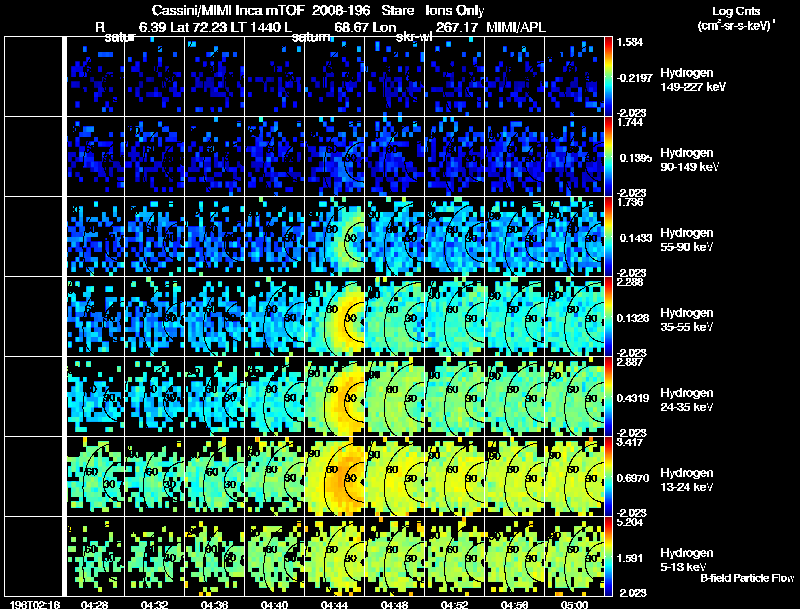The width and height of the screenshot is (800, 609).
Task: Click the Hydrogen 55-90 keV row label
Action: pyautogui.click(x=687, y=239)
